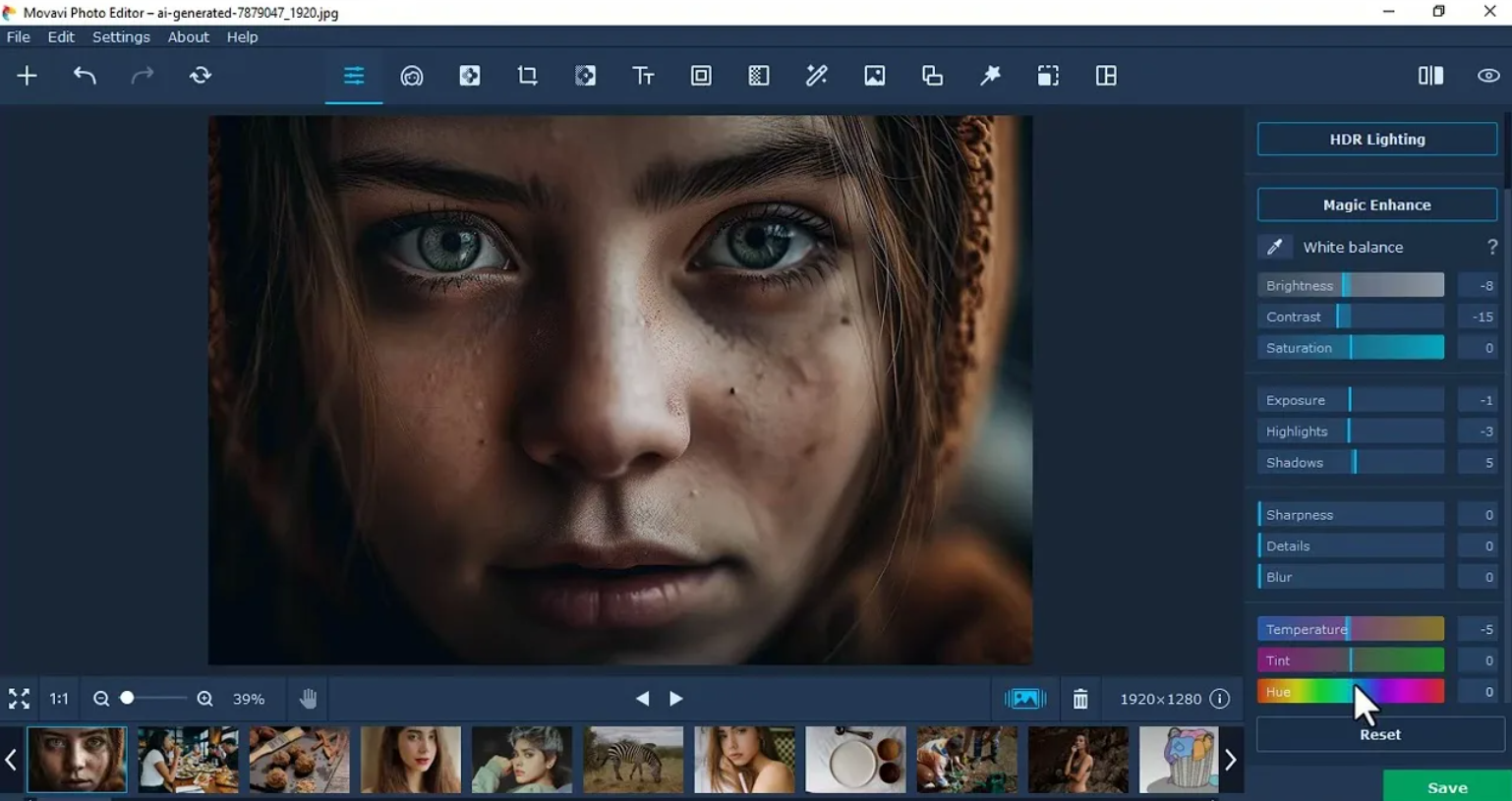
Task: Click the zoom level slider handle
Action: point(127,698)
